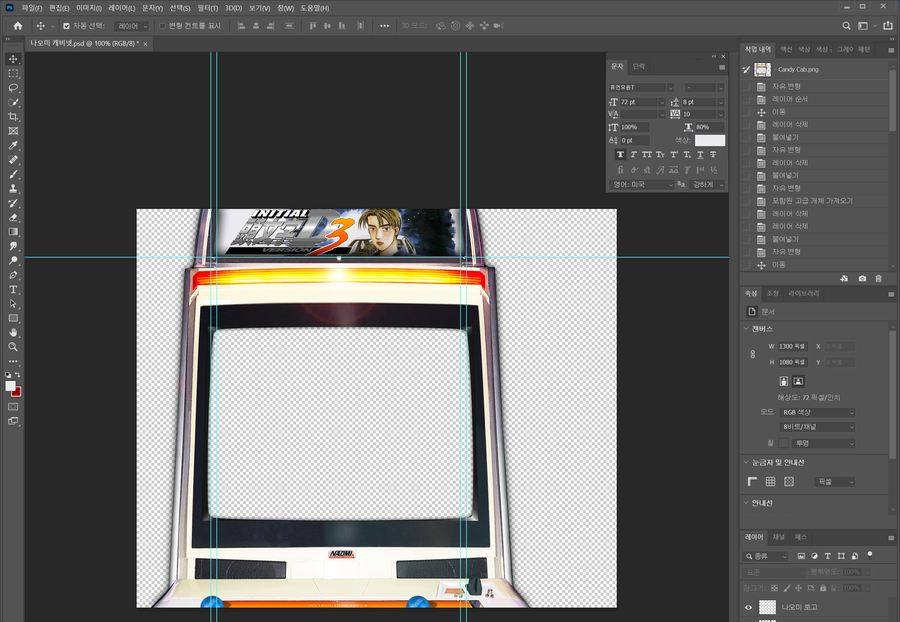The image size is (900, 622).
Task: Filter for adjustment layers icon
Action: click(x=814, y=556)
